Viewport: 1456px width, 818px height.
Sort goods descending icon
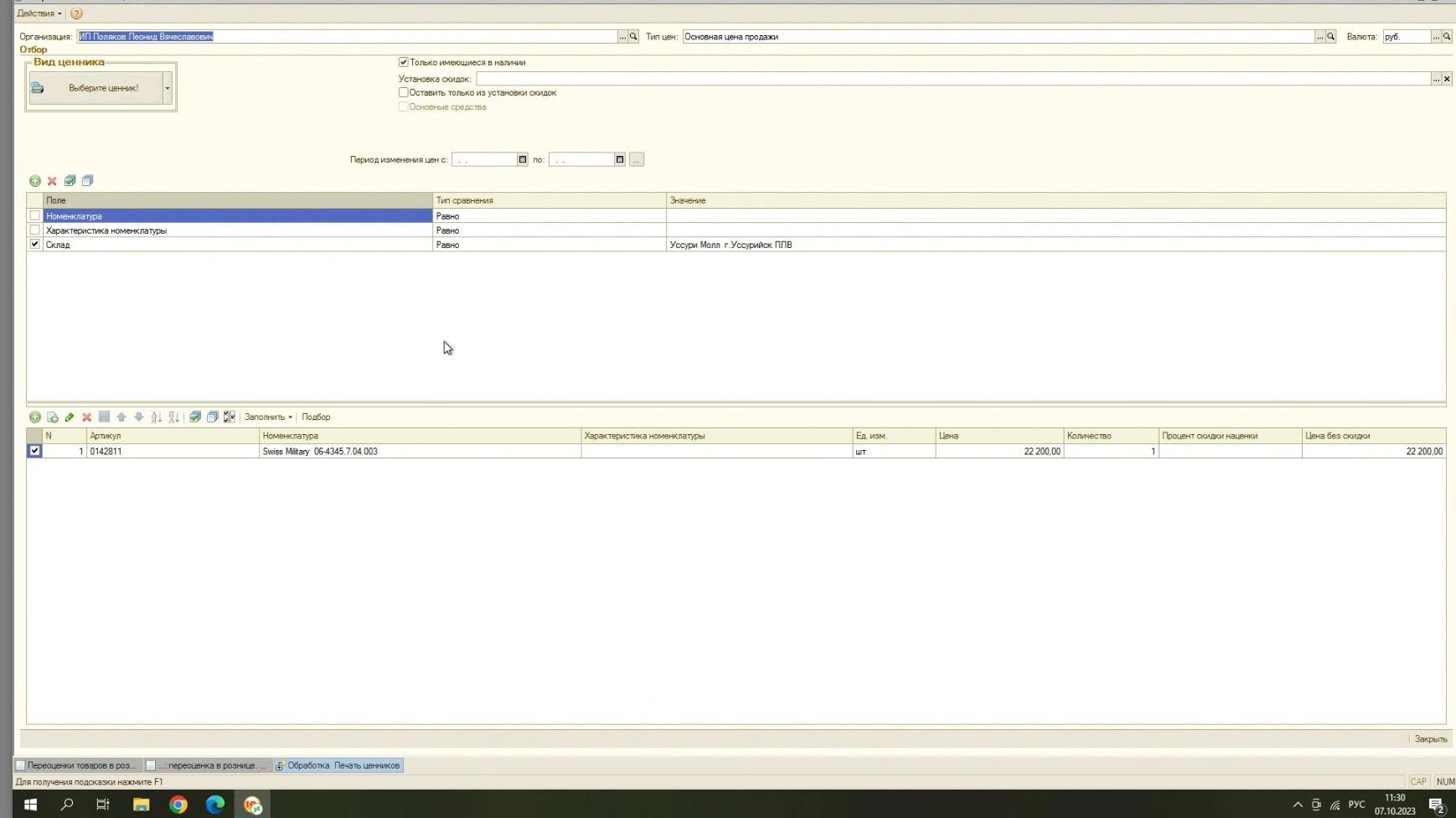(x=173, y=417)
